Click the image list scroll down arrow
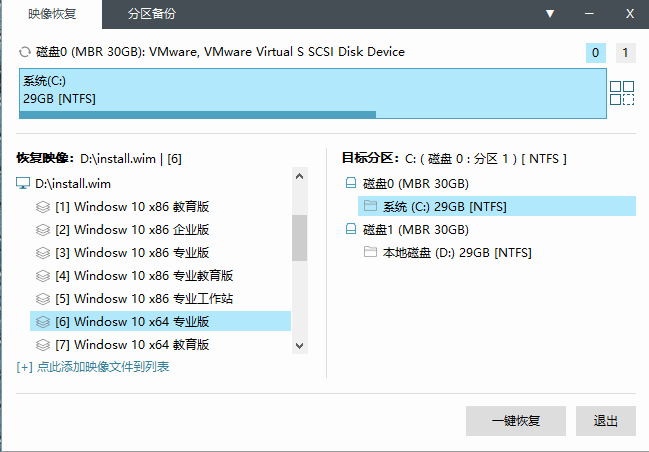649x452 pixels. [x=300, y=345]
